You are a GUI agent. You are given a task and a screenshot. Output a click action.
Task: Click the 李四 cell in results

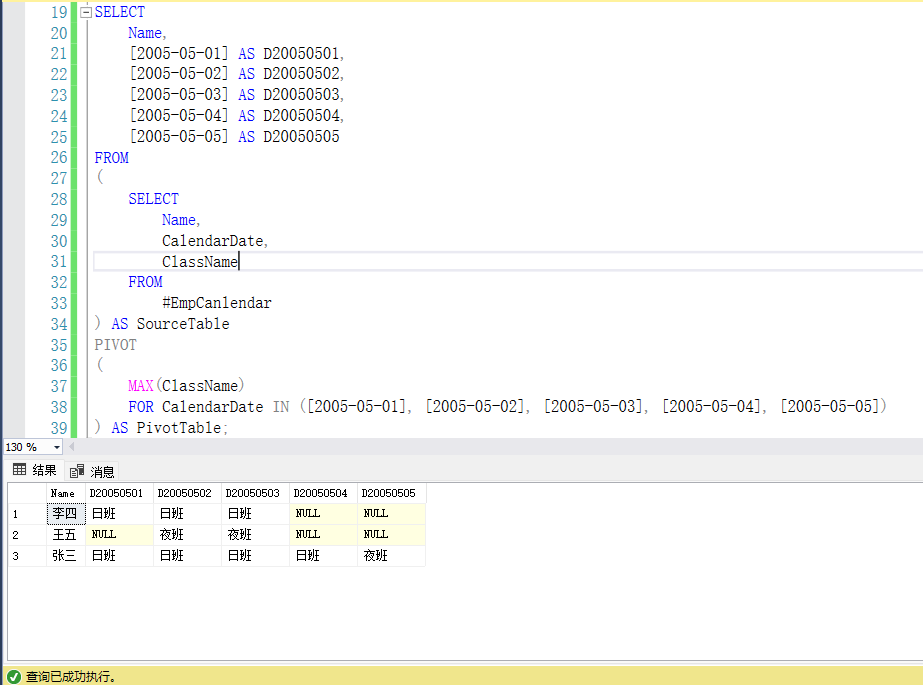pyautogui.click(x=65, y=514)
